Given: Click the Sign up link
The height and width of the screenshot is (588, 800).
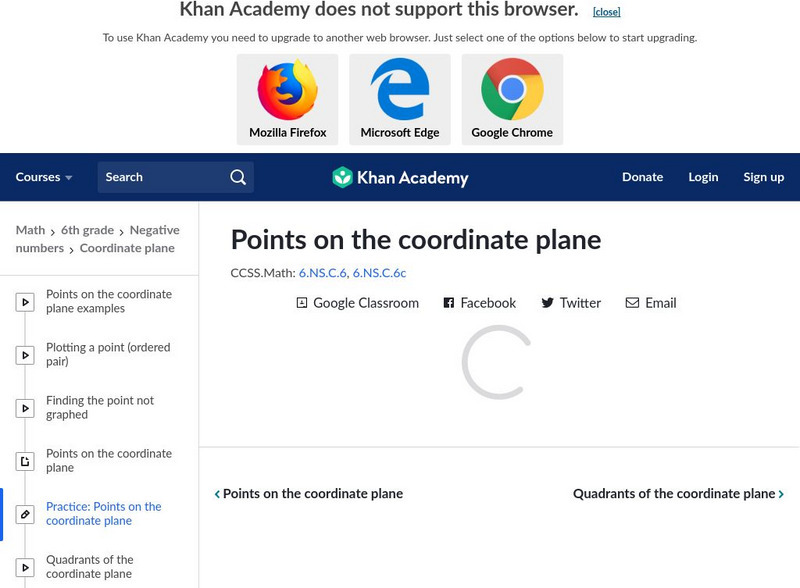Looking at the screenshot, I should coord(763,177).
